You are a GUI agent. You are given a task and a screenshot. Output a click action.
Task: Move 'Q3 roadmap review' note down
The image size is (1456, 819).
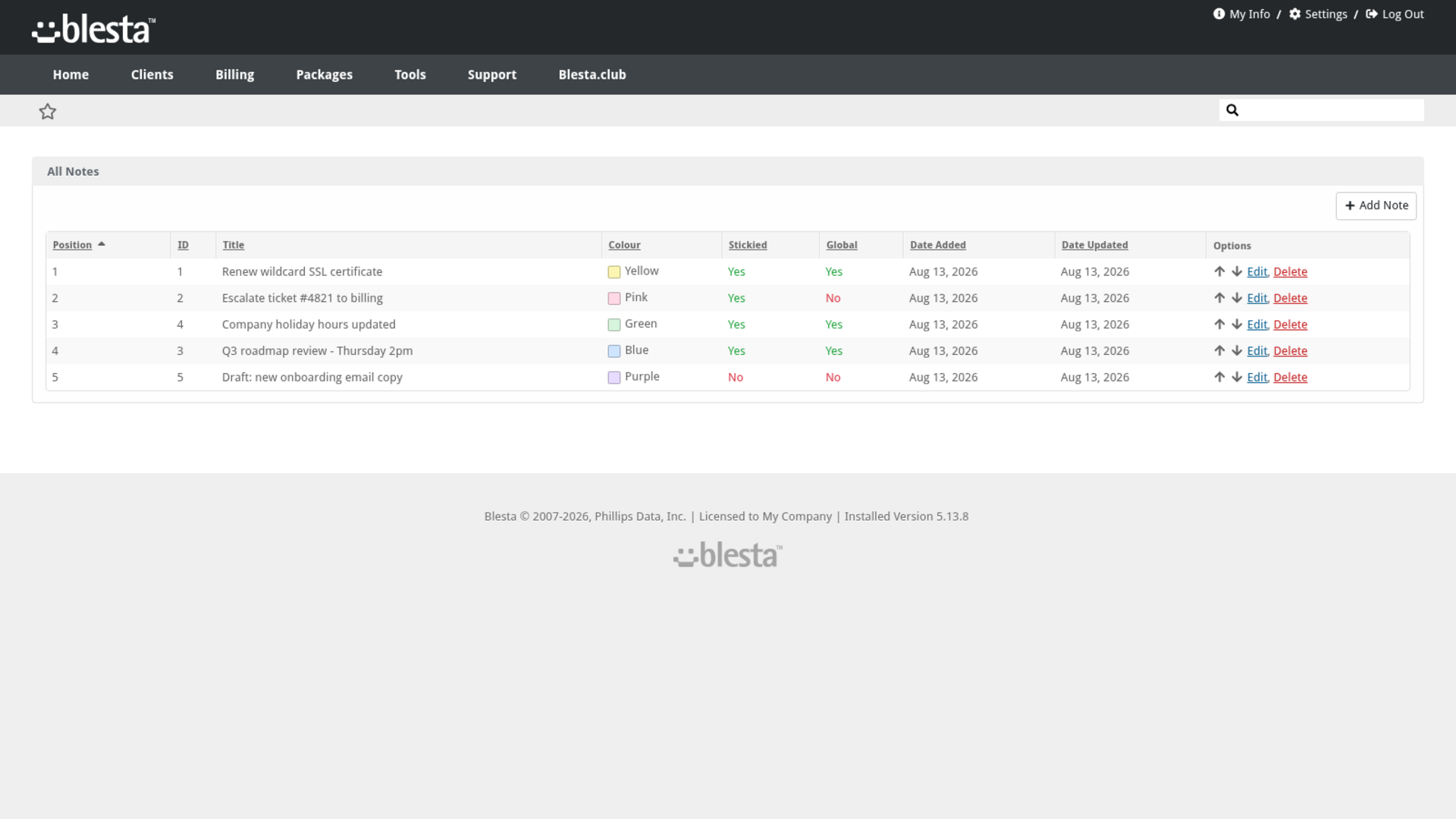coord(1237,351)
